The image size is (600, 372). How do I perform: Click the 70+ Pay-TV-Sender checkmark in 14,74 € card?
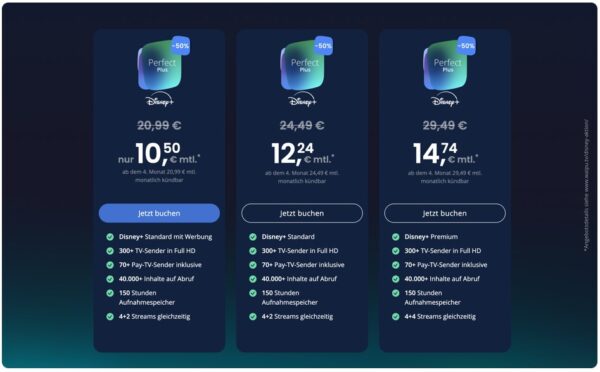point(396,265)
